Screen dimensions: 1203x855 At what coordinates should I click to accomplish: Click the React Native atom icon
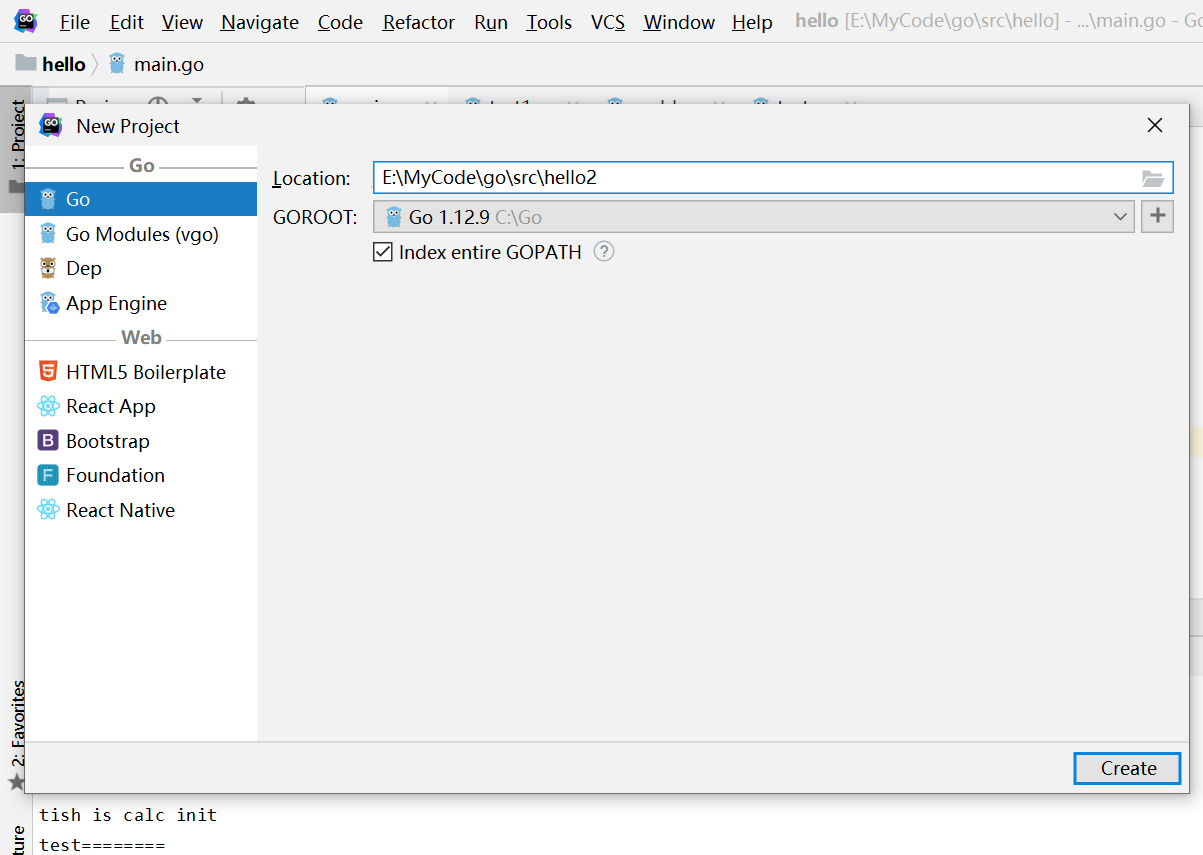48,510
